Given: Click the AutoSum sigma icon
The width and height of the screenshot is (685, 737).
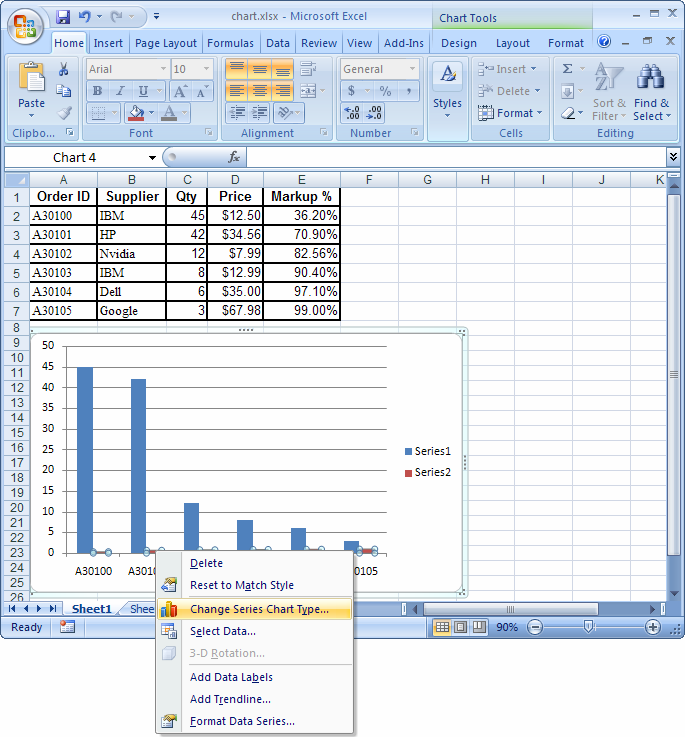Looking at the screenshot, I should [567, 69].
